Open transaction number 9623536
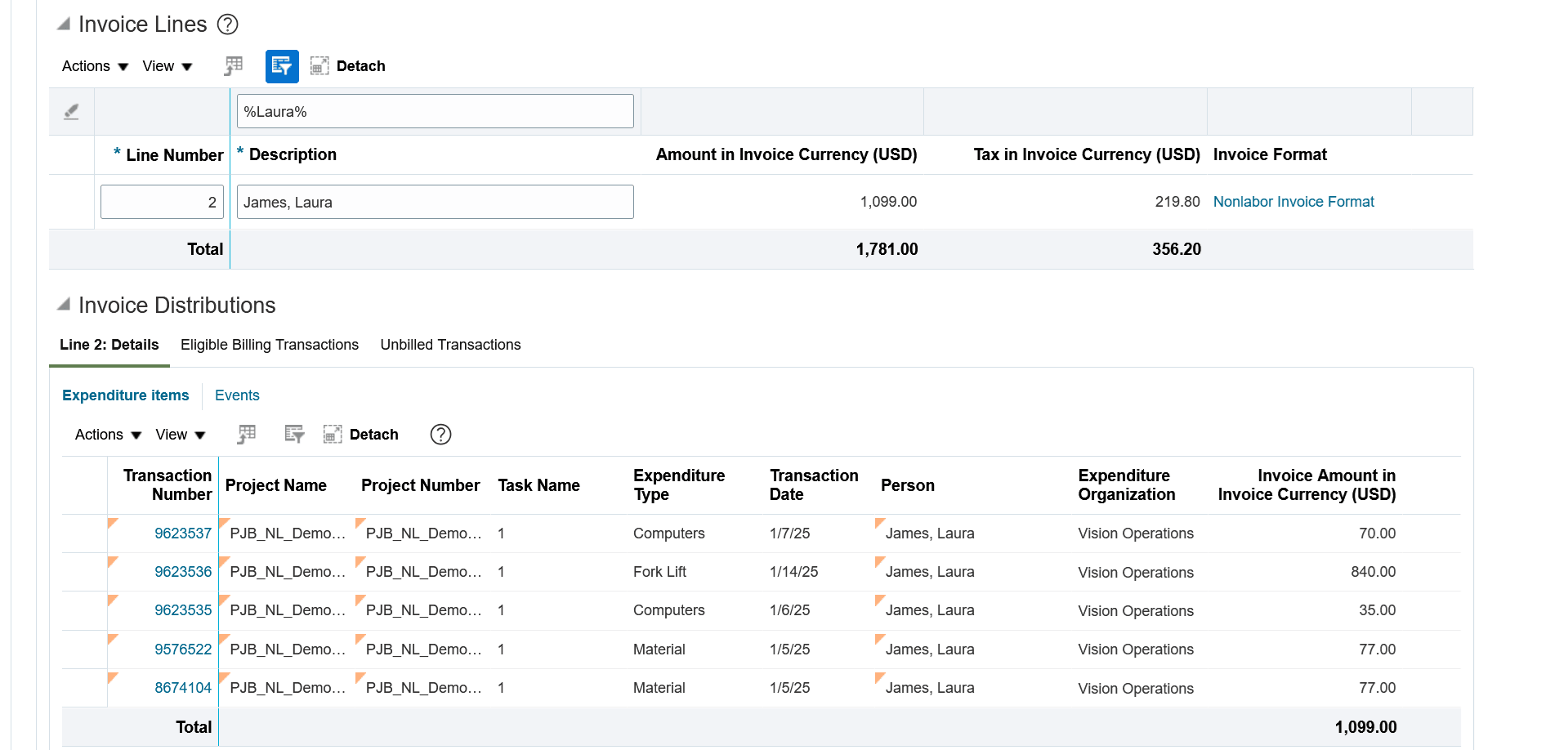This screenshot has height=750, width=1568. click(x=183, y=572)
